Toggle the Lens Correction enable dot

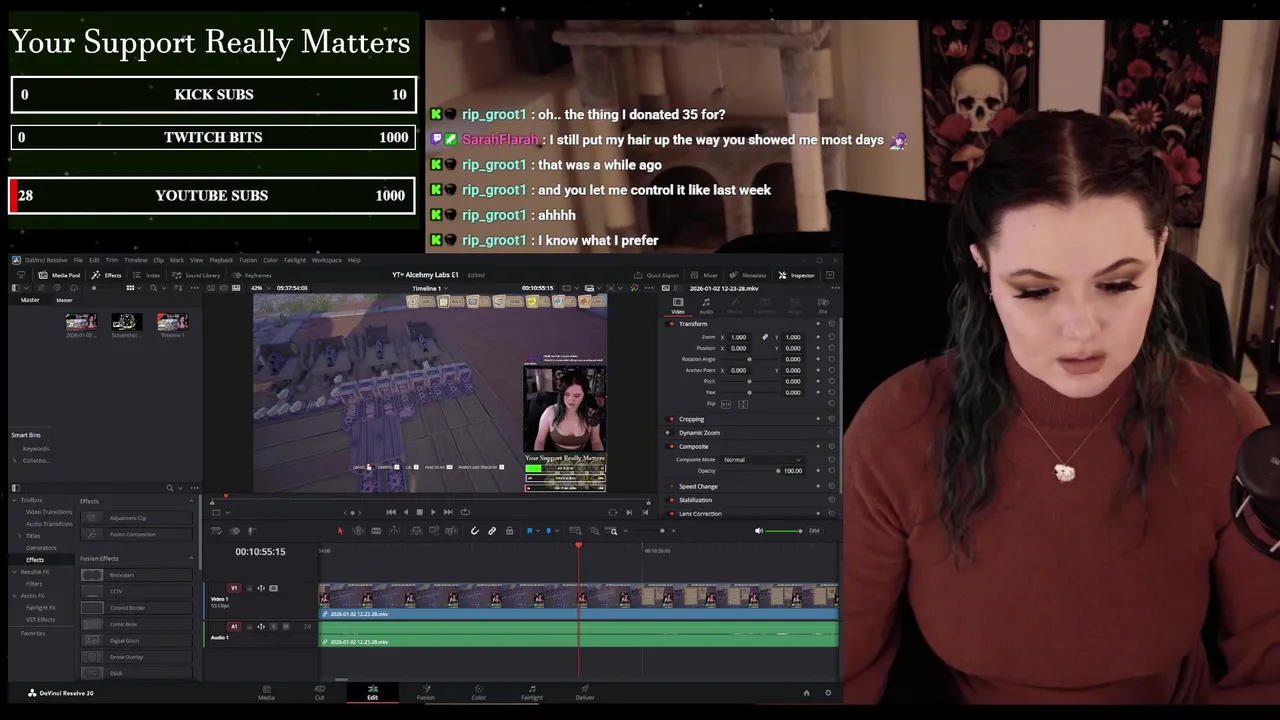(672, 513)
